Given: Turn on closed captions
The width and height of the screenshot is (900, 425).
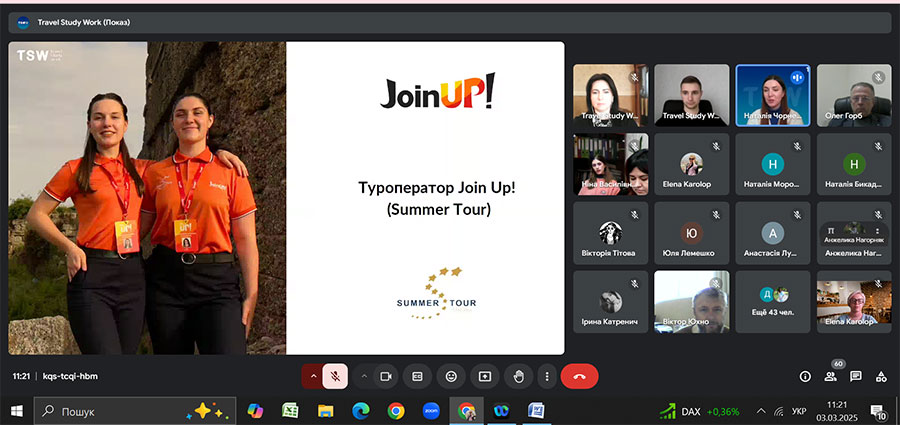Looking at the screenshot, I should (x=417, y=377).
